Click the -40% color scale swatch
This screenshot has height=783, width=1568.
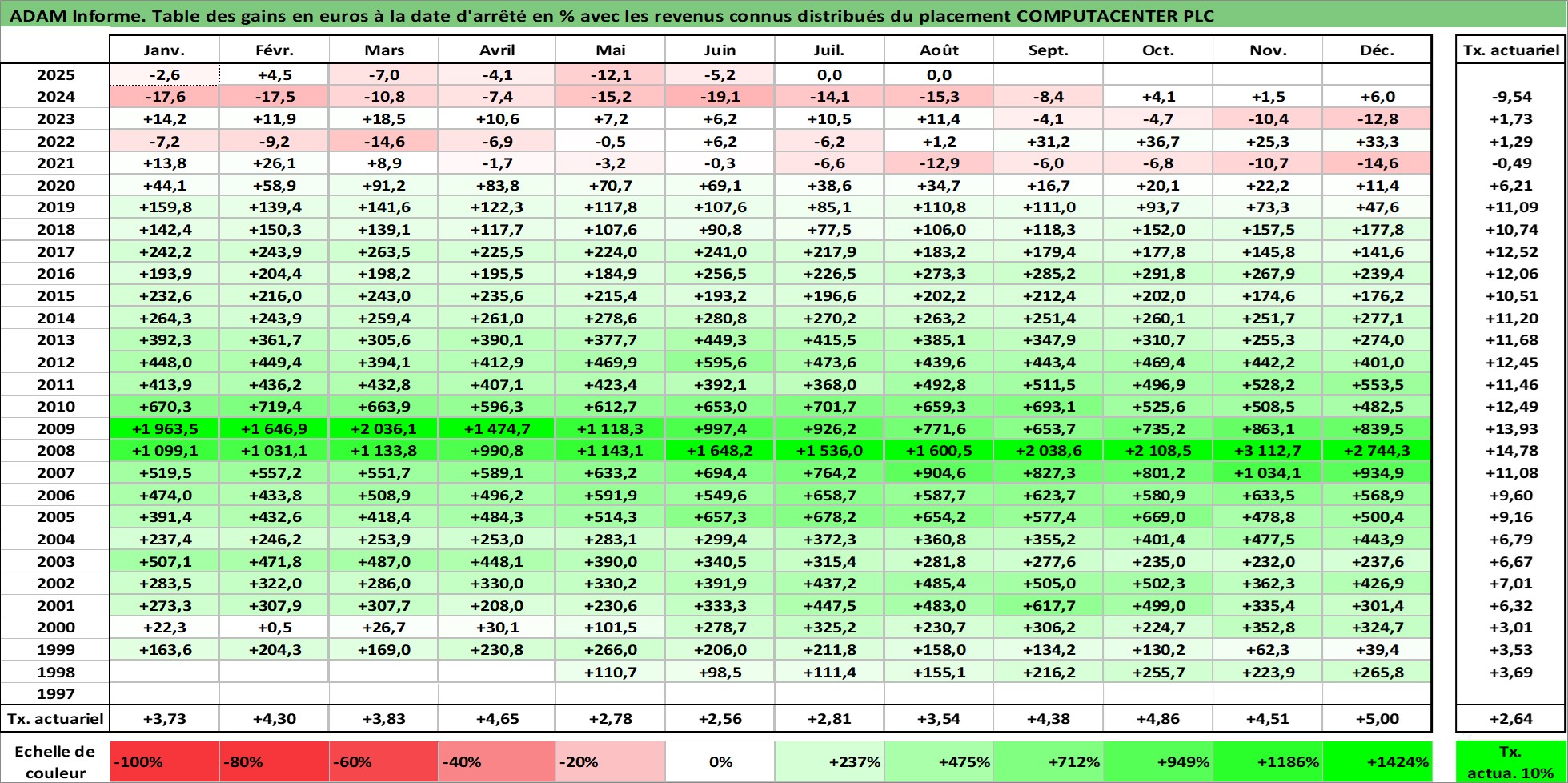coord(497,762)
